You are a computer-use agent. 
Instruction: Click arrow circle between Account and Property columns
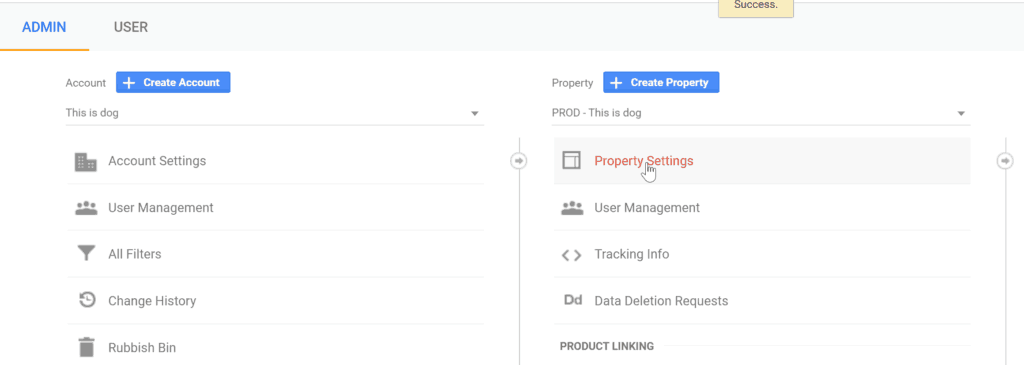click(519, 160)
